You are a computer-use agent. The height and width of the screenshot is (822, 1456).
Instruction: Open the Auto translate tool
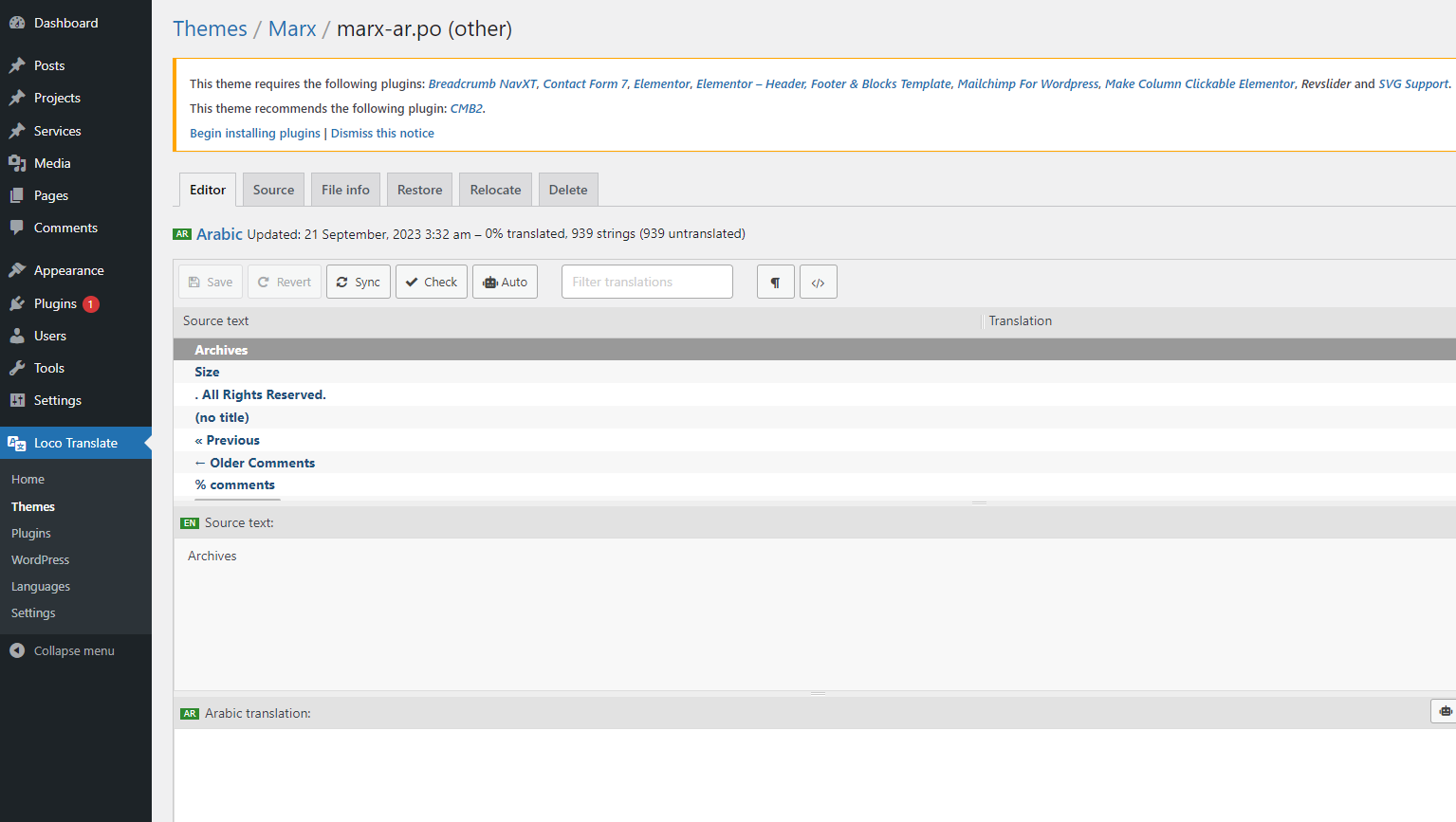(505, 282)
